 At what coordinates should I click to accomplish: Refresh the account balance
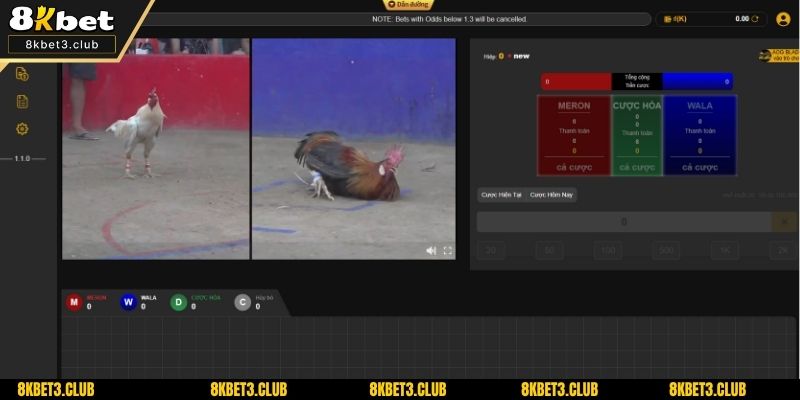[x=755, y=19]
